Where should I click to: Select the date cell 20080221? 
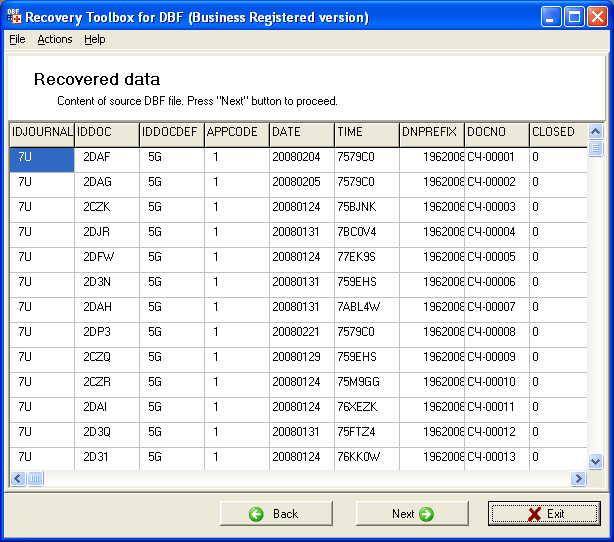point(301,332)
